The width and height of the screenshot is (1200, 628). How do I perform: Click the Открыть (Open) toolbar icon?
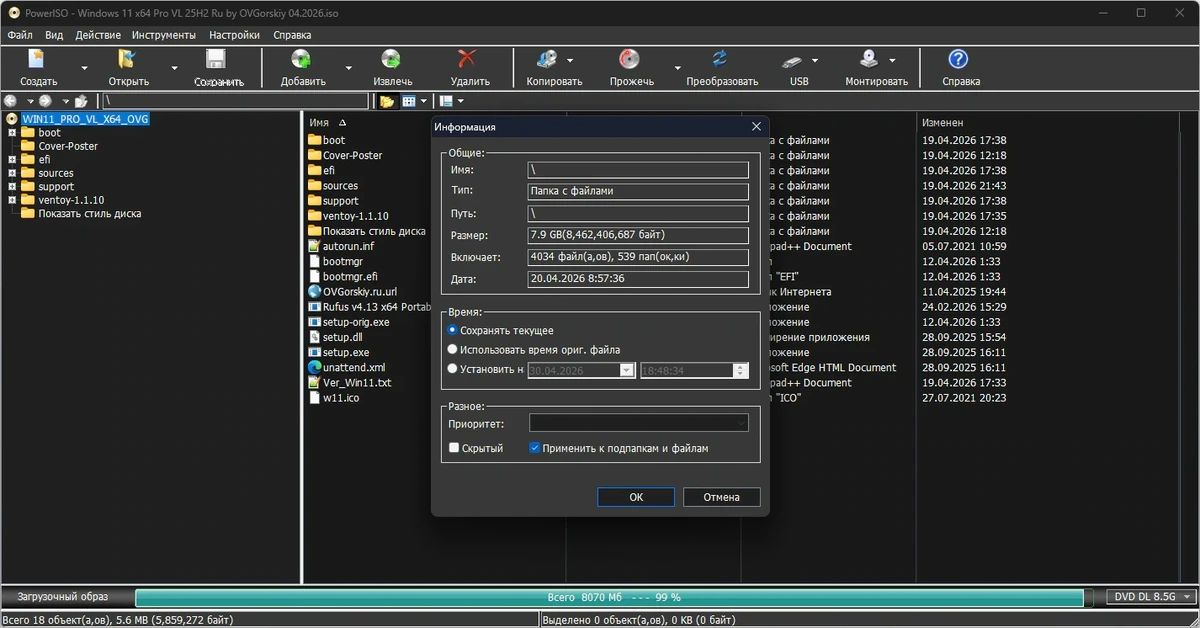point(127,60)
